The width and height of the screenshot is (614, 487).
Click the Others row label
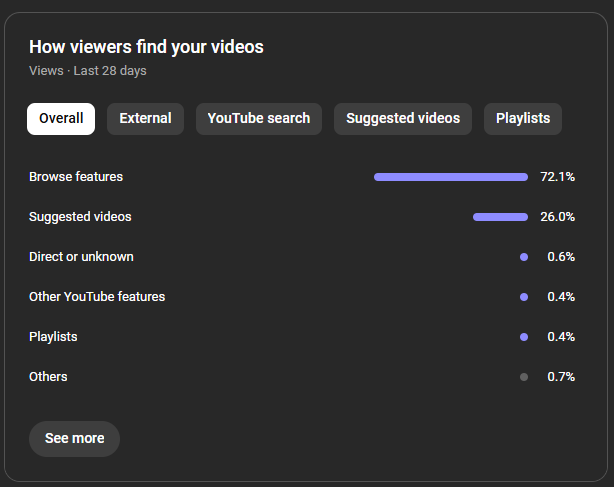click(x=48, y=377)
